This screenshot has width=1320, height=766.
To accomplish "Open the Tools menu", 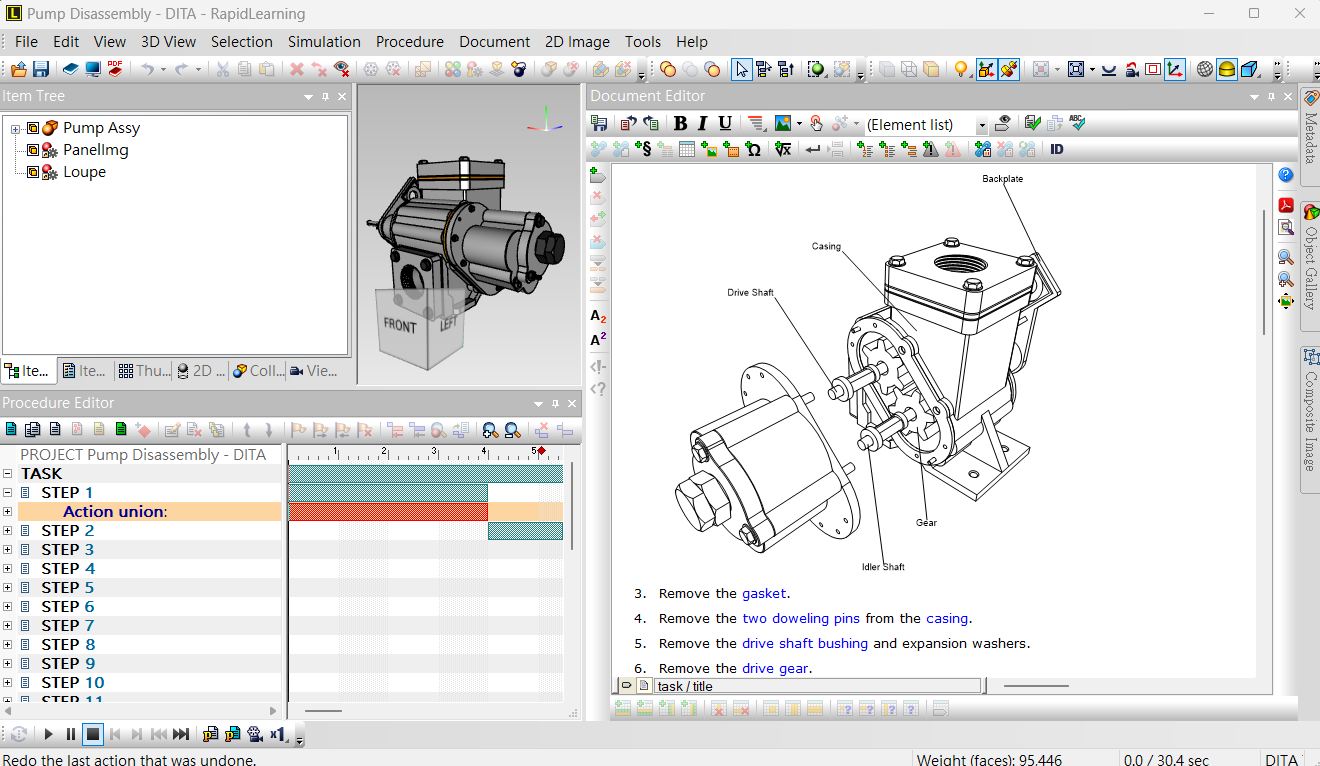I will [x=643, y=42].
